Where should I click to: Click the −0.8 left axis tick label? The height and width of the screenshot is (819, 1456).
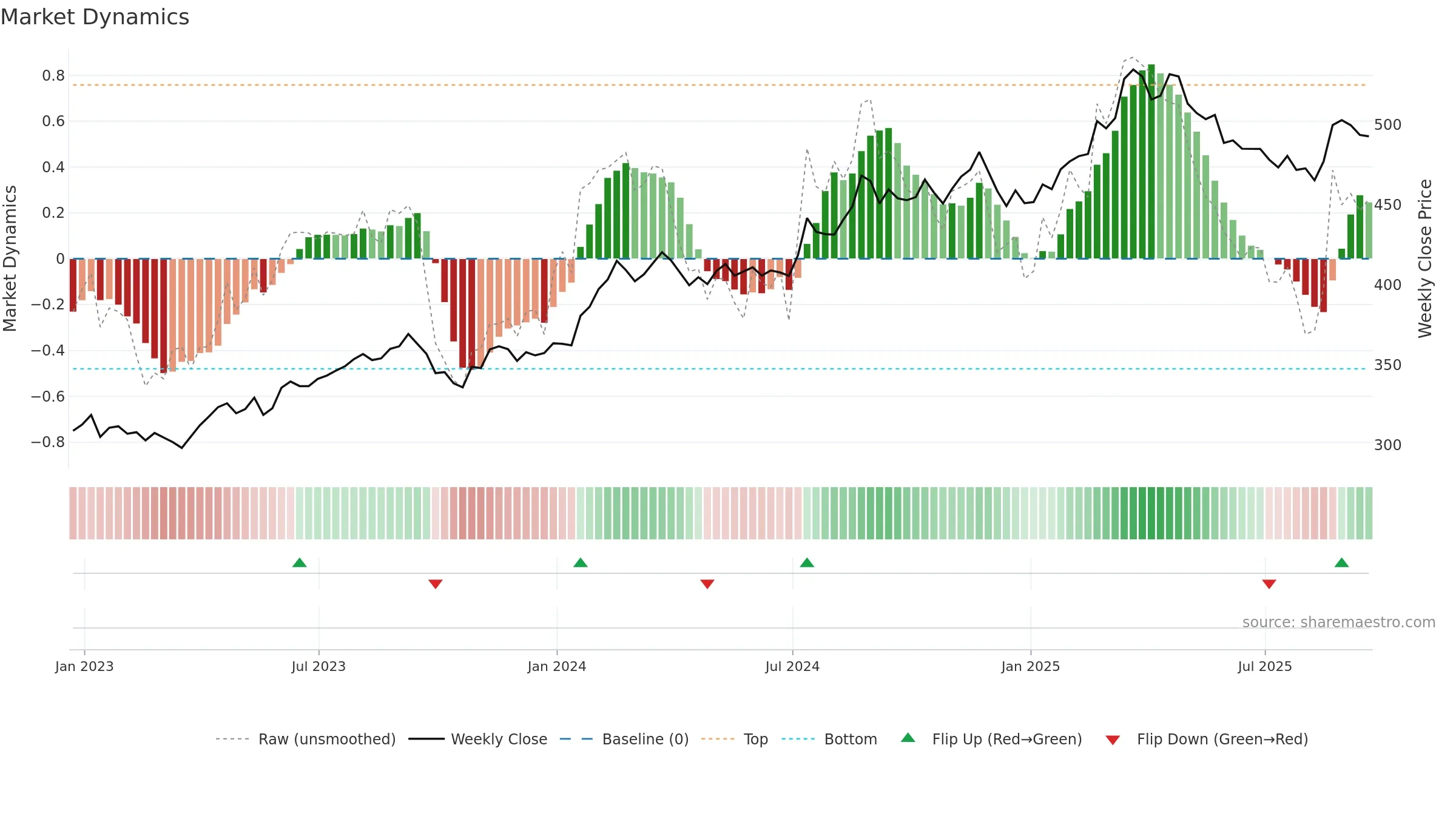pyautogui.click(x=48, y=442)
